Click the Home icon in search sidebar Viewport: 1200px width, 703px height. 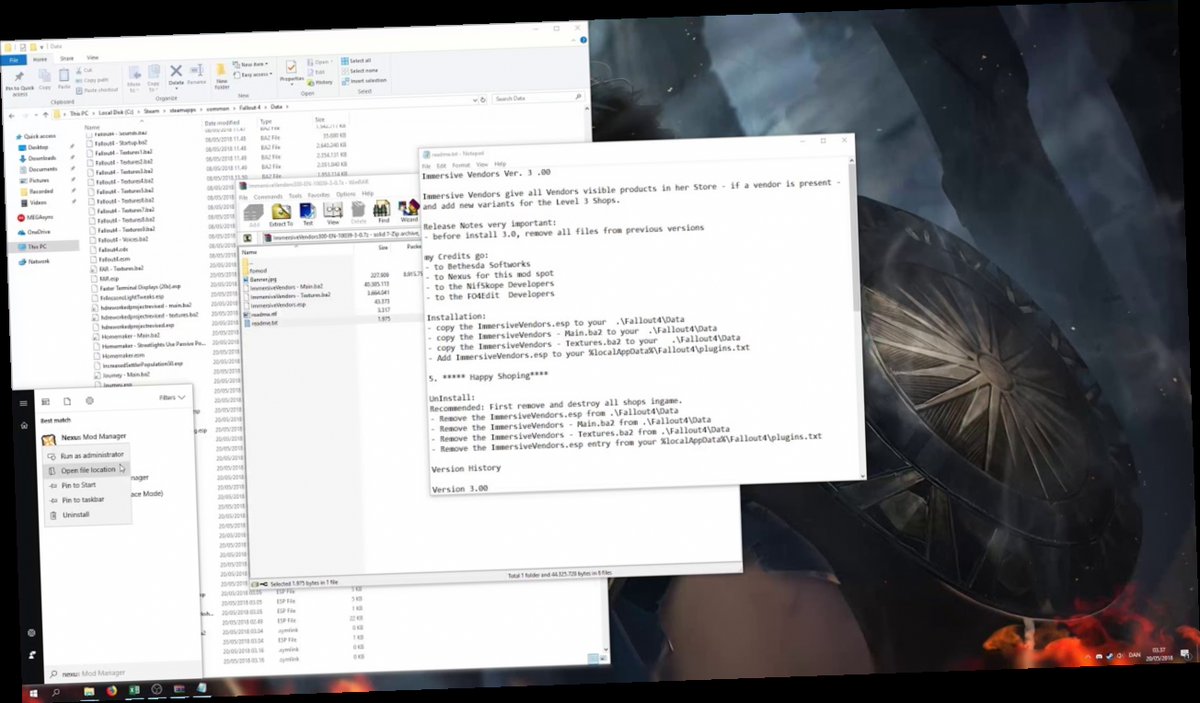tap(25, 425)
